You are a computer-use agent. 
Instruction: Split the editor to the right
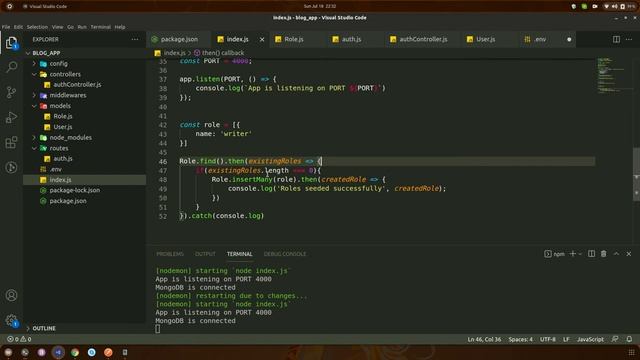(x=616, y=39)
